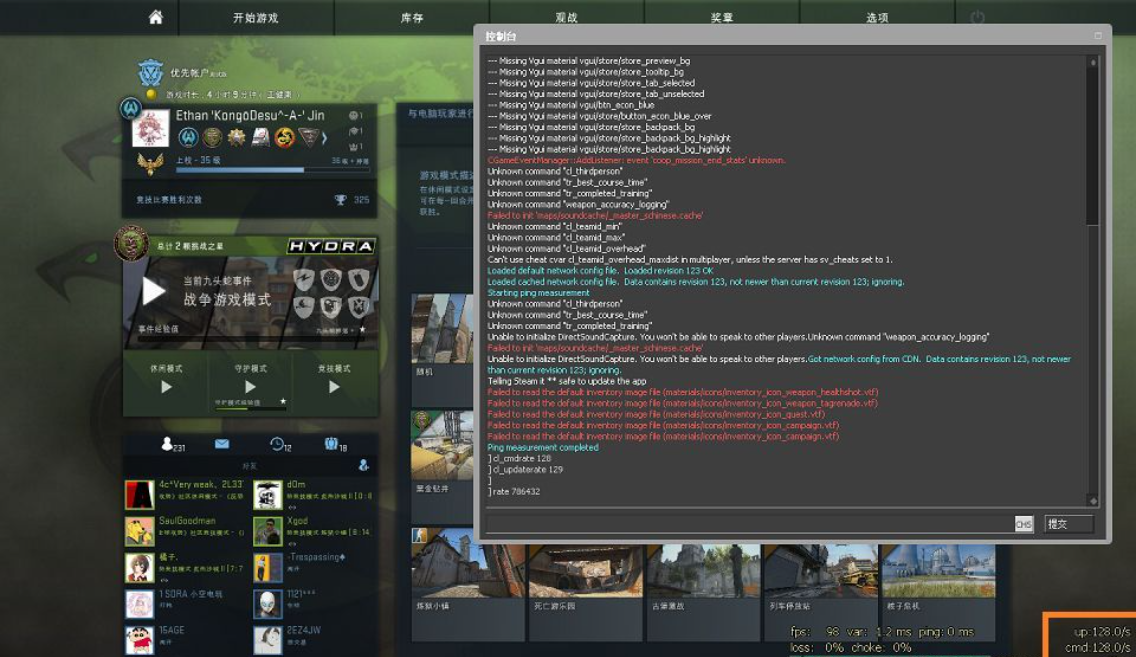Click the lightning bolt shield icon

[304, 279]
